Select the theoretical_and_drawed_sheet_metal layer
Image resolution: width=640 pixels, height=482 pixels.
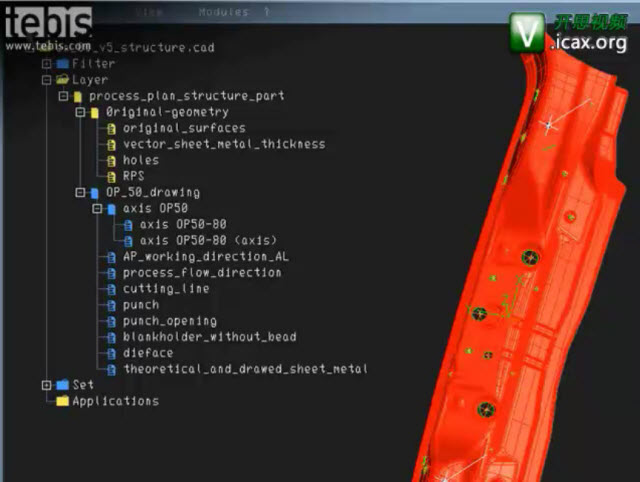pos(245,369)
